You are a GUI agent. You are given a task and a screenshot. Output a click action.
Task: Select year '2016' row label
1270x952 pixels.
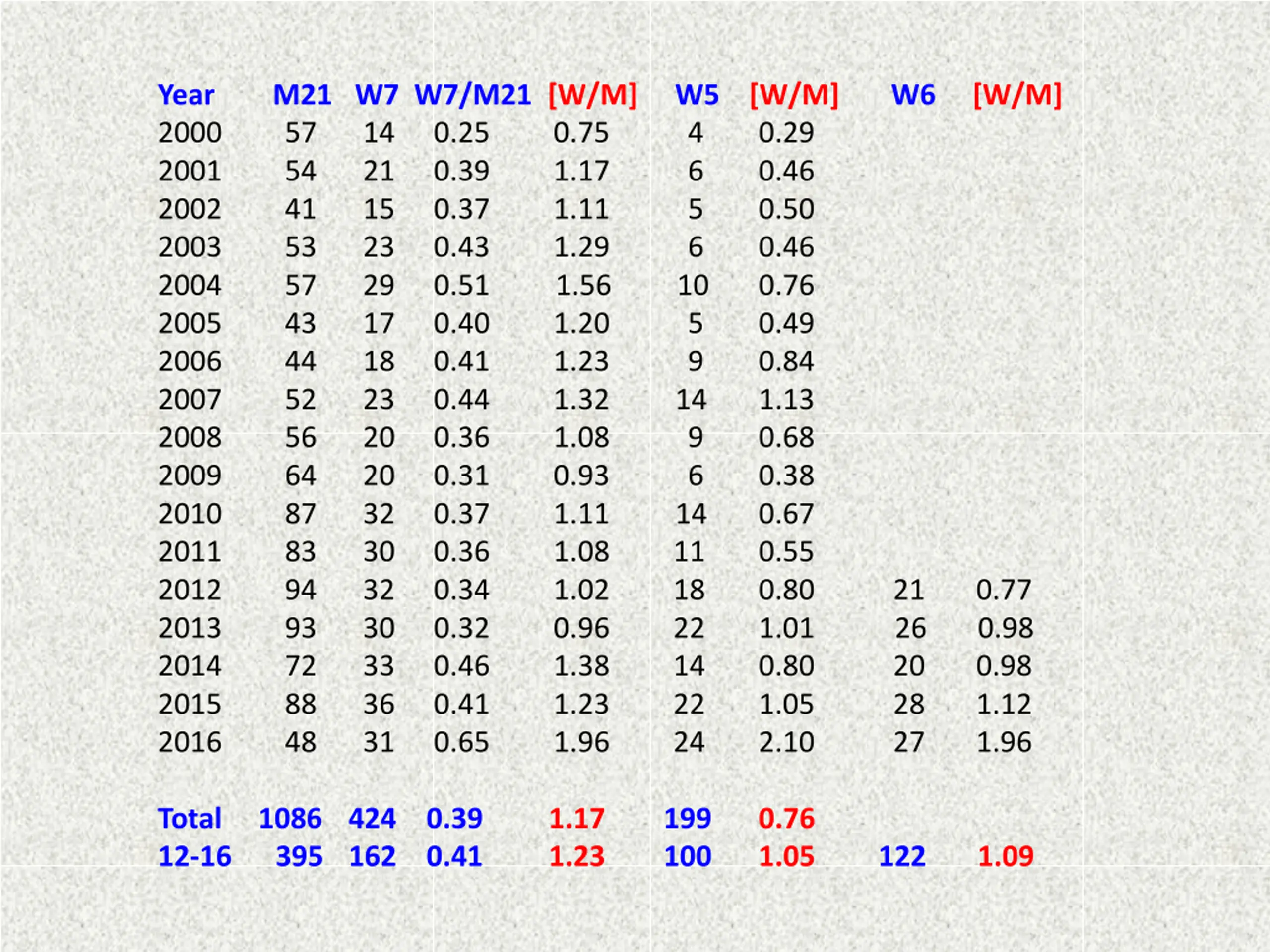click(x=190, y=742)
